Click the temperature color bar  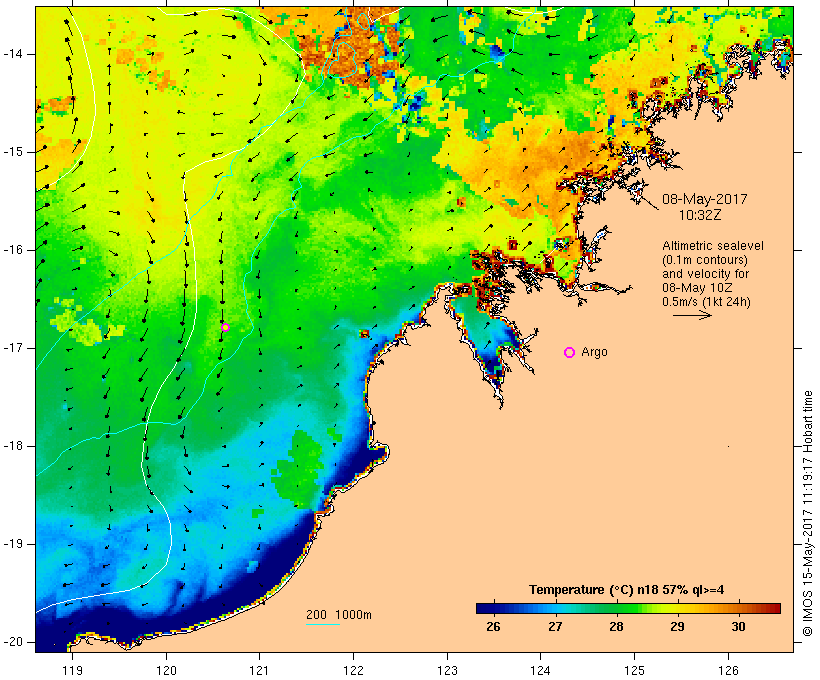(x=628, y=608)
